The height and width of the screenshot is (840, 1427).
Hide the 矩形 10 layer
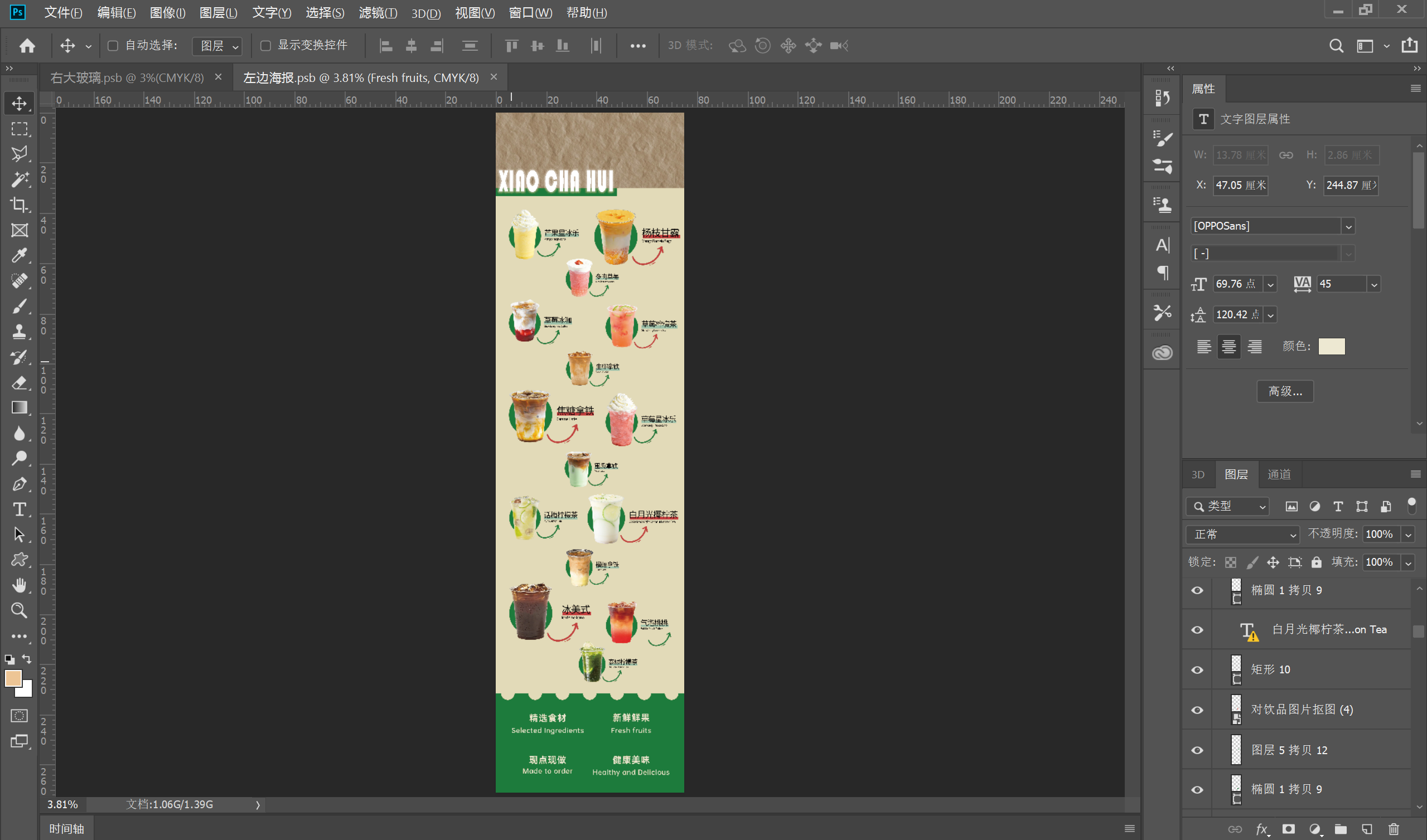click(x=1197, y=669)
